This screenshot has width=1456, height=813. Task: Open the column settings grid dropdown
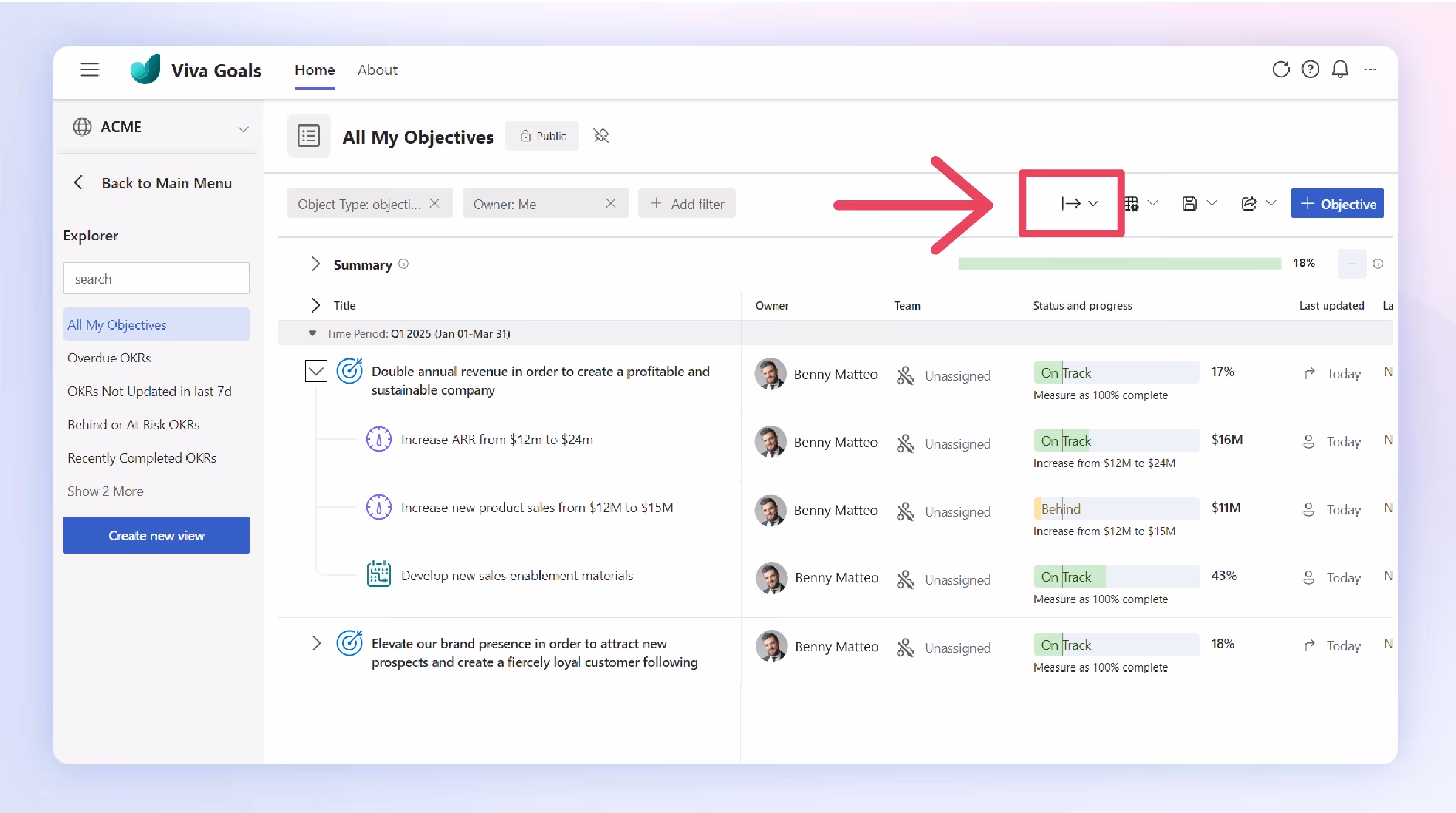(x=1141, y=203)
